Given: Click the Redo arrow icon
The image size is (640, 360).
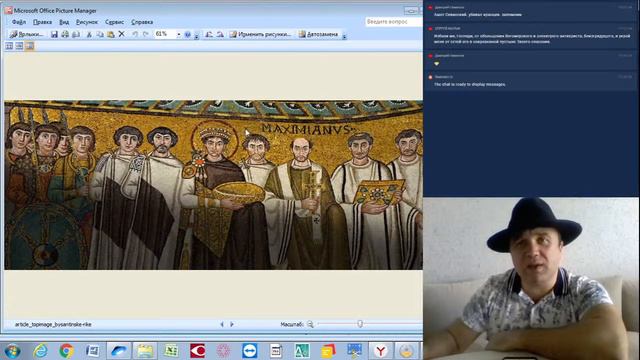Looking at the screenshot, I should tap(146, 34).
